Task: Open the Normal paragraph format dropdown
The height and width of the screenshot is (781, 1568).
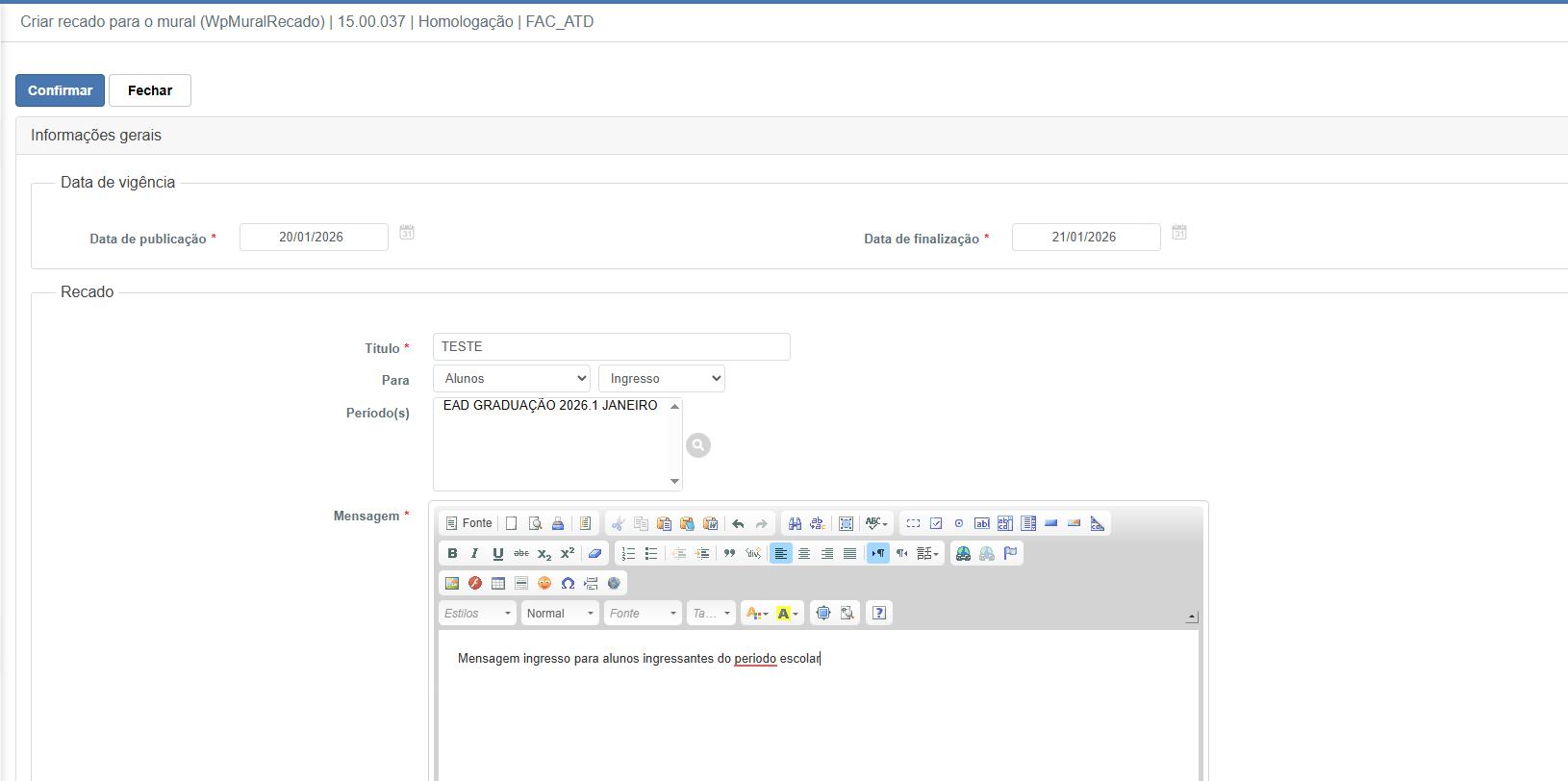Action: [559, 614]
